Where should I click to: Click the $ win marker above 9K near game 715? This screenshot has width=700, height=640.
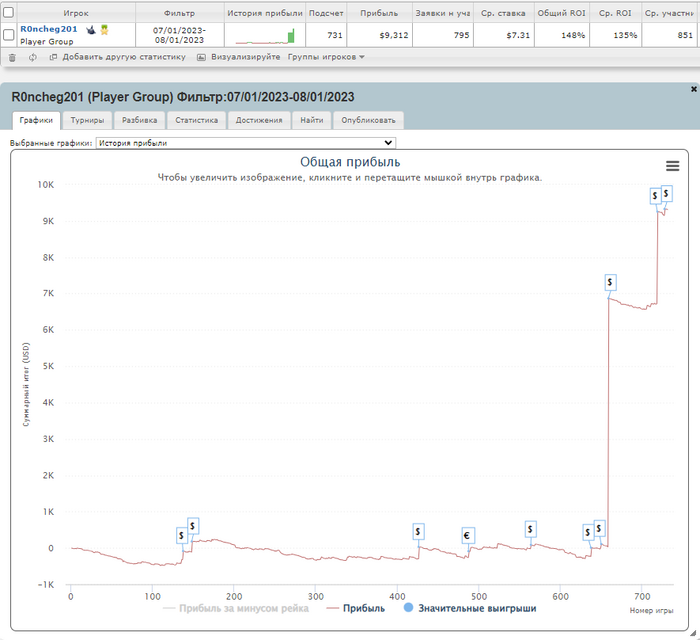click(655, 195)
